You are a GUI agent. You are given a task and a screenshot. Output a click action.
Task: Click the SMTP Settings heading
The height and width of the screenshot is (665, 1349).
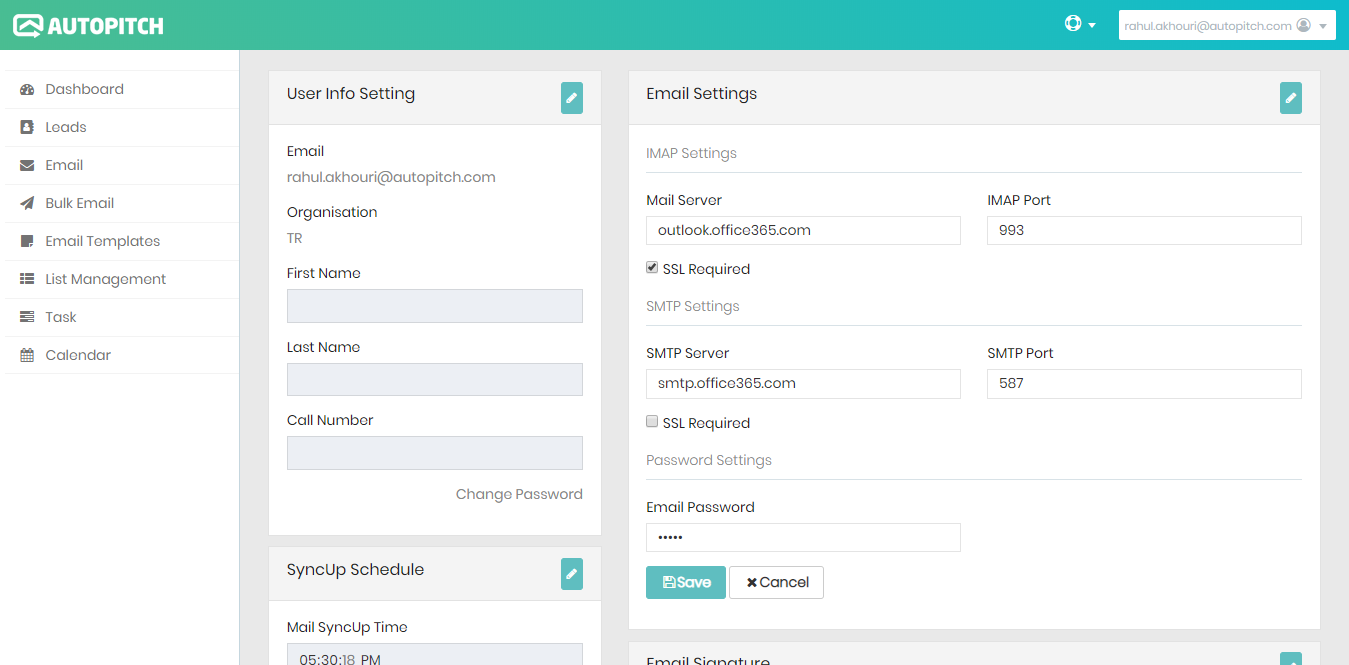(693, 306)
